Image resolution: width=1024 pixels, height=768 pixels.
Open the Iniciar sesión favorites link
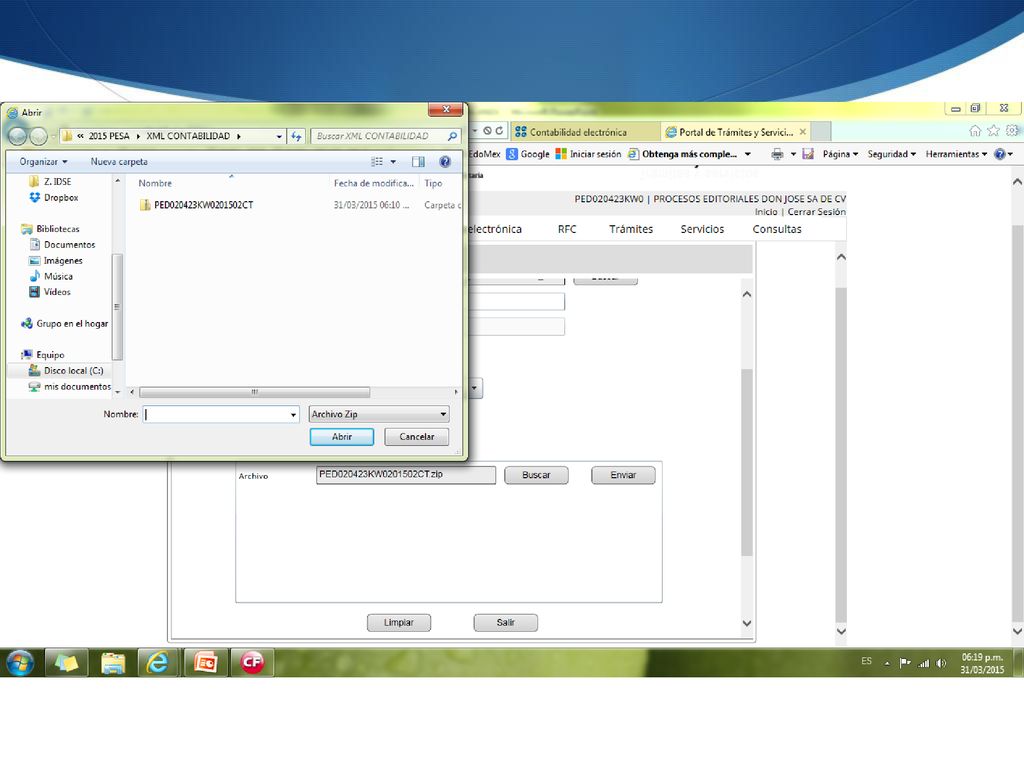[588, 154]
